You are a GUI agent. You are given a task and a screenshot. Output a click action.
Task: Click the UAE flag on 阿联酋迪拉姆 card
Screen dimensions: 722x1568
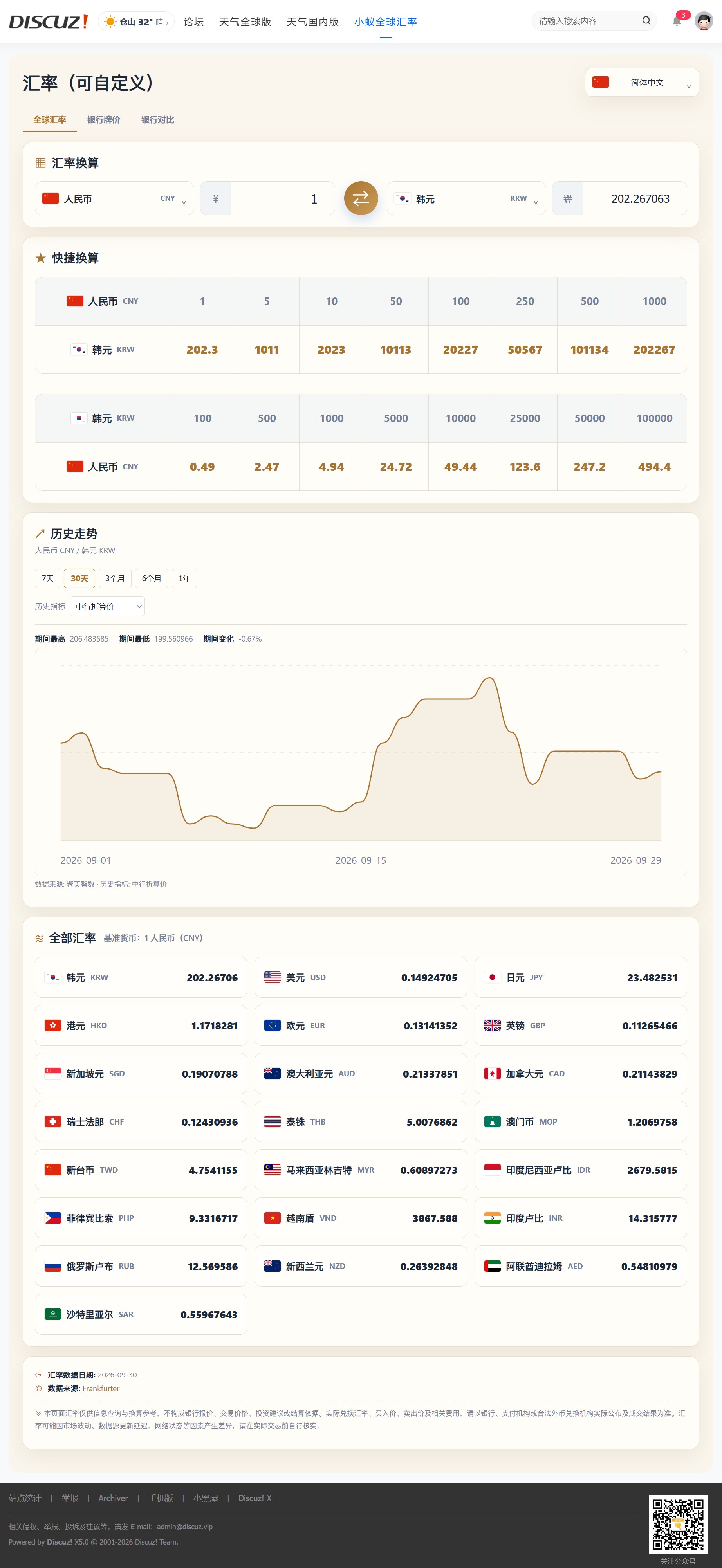pos(492,1265)
